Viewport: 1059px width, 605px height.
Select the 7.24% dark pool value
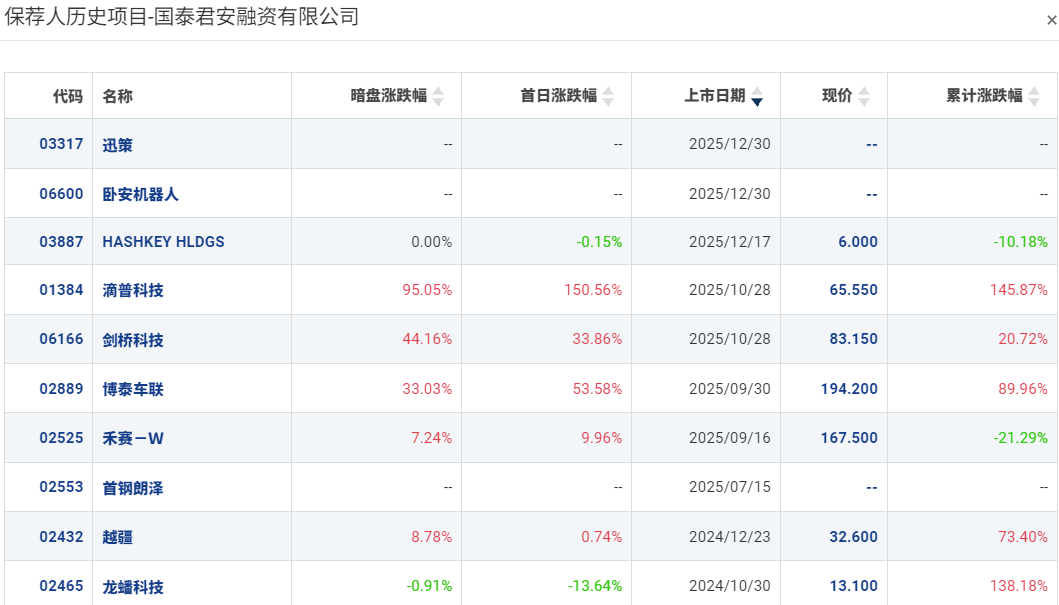(x=432, y=438)
